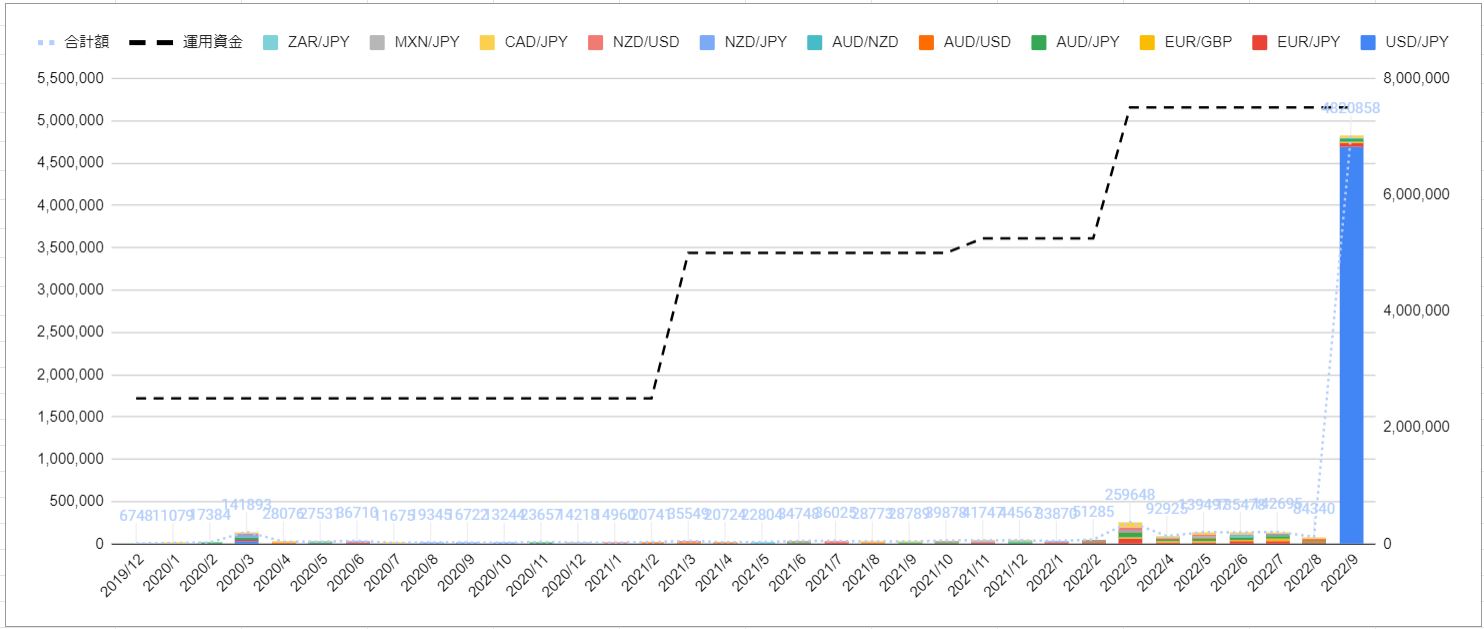Click the stacked bar above 2022/3

click(1130, 533)
